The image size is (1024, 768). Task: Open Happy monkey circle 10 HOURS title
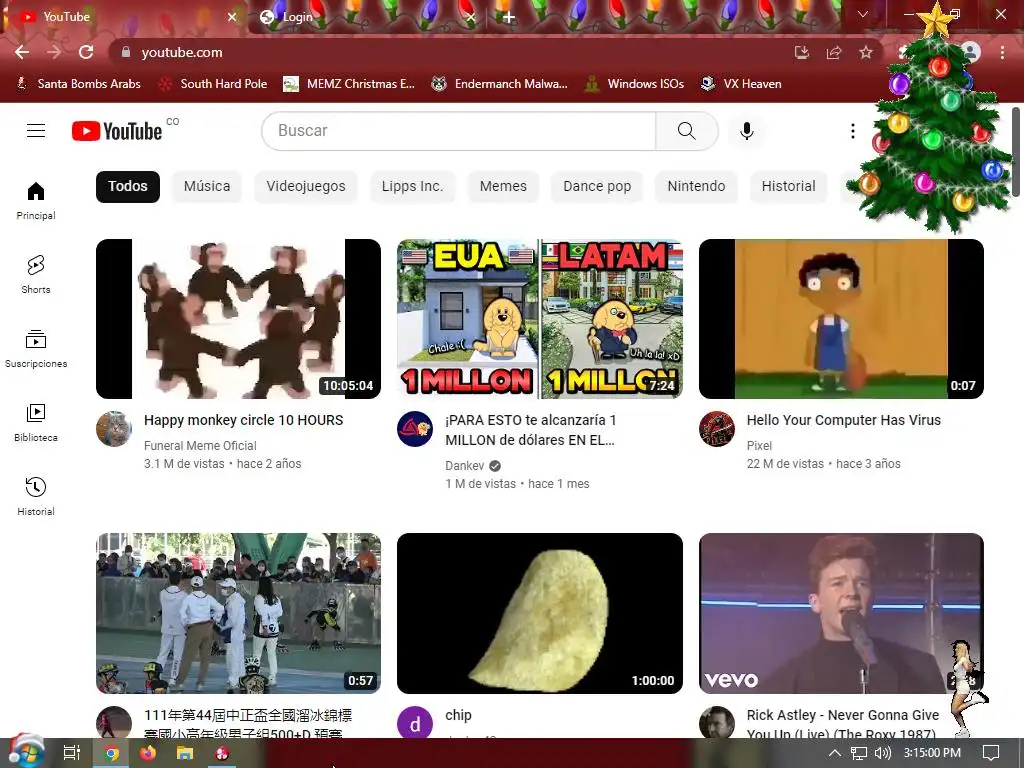pos(244,420)
